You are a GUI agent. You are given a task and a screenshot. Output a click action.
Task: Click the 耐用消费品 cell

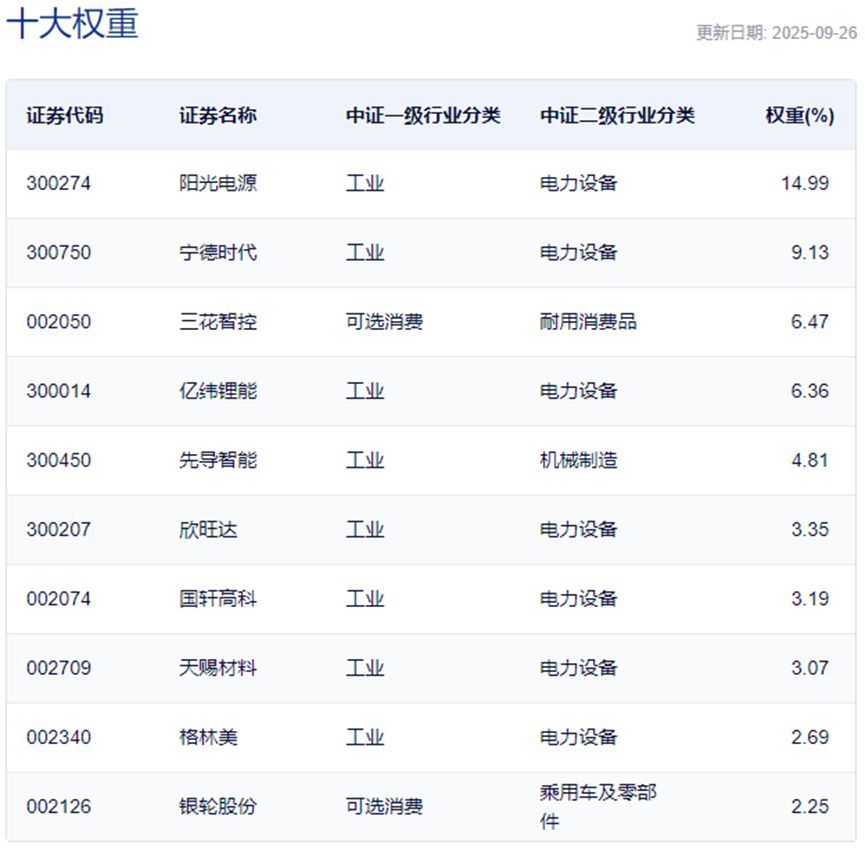pyautogui.click(x=588, y=322)
